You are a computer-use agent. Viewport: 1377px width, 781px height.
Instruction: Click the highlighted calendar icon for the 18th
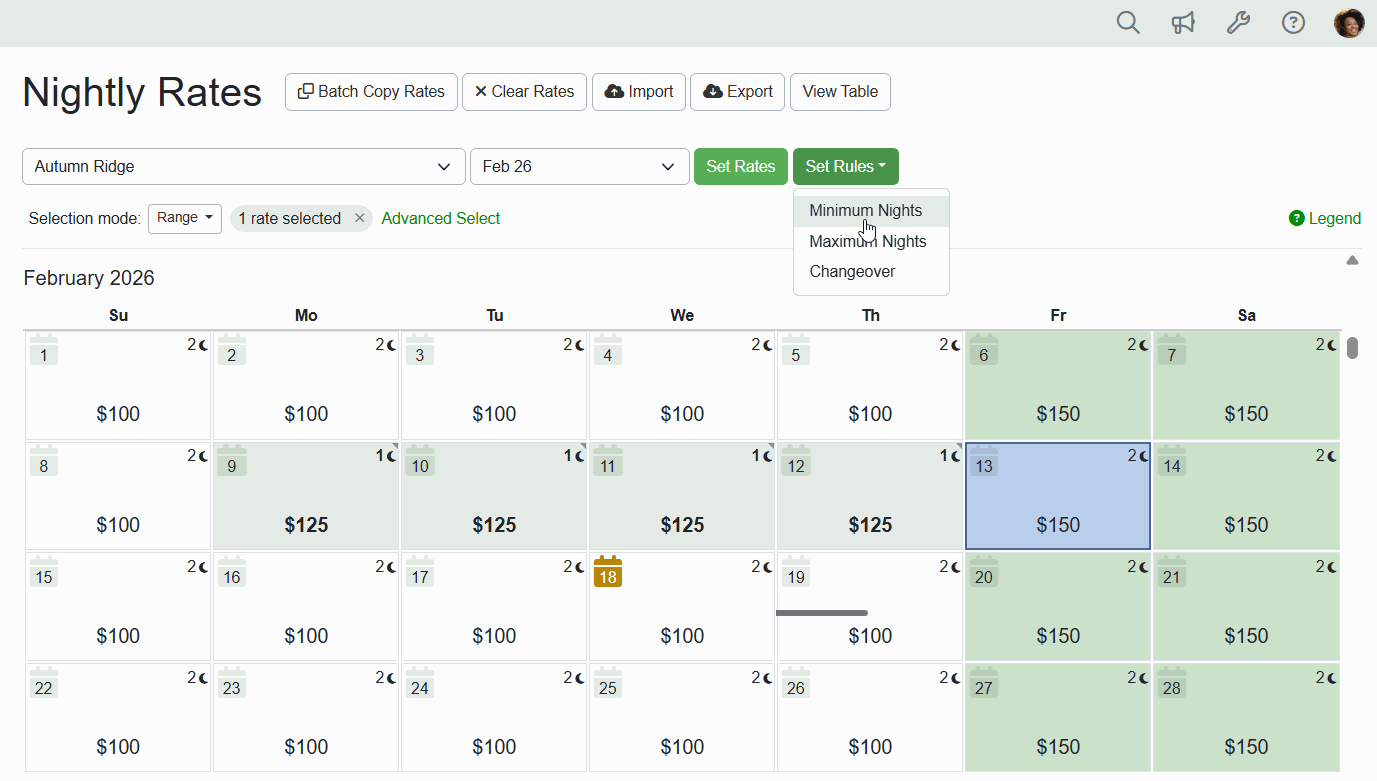607,572
